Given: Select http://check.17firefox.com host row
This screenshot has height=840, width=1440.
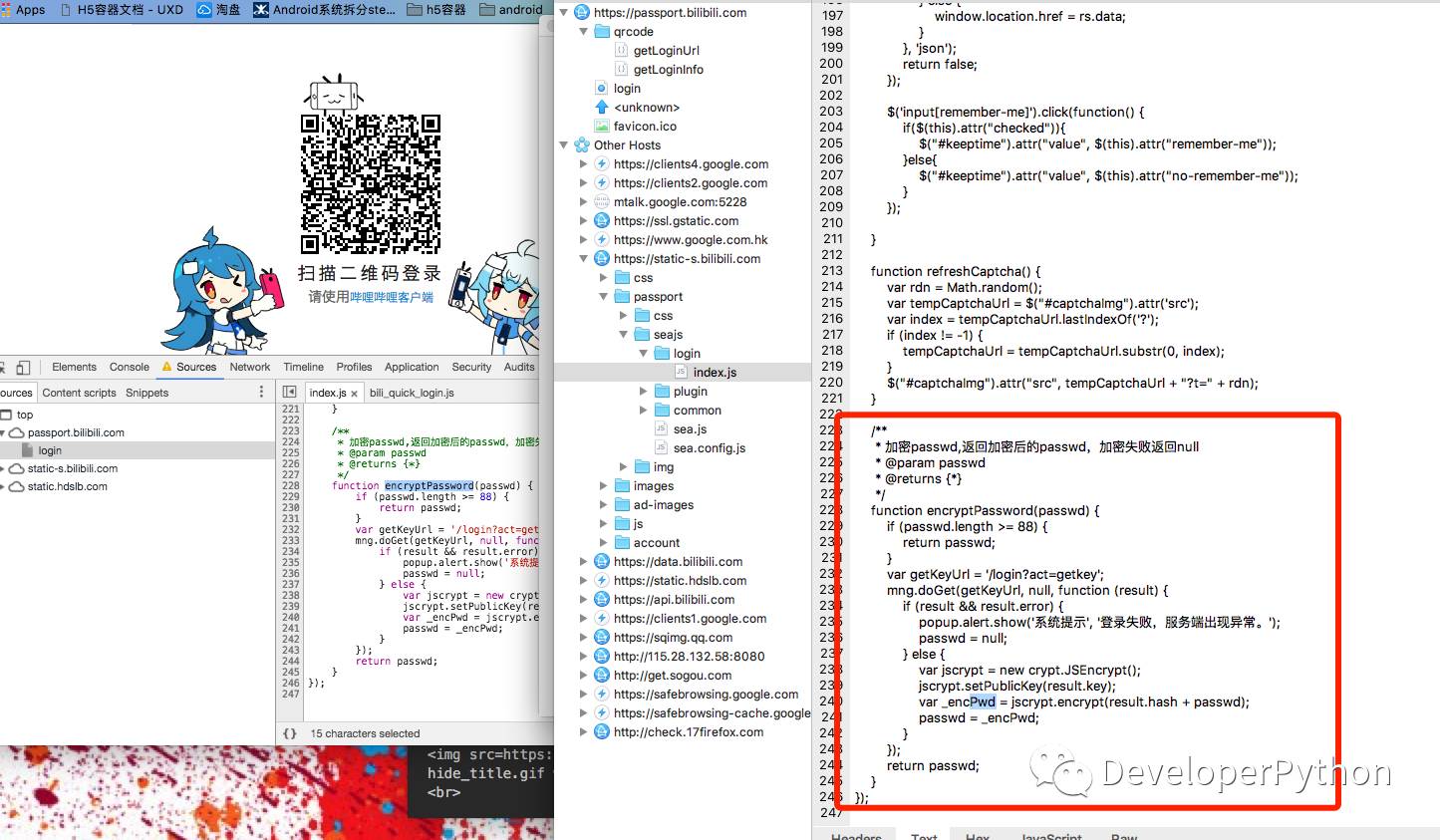Looking at the screenshot, I should pos(689,732).
